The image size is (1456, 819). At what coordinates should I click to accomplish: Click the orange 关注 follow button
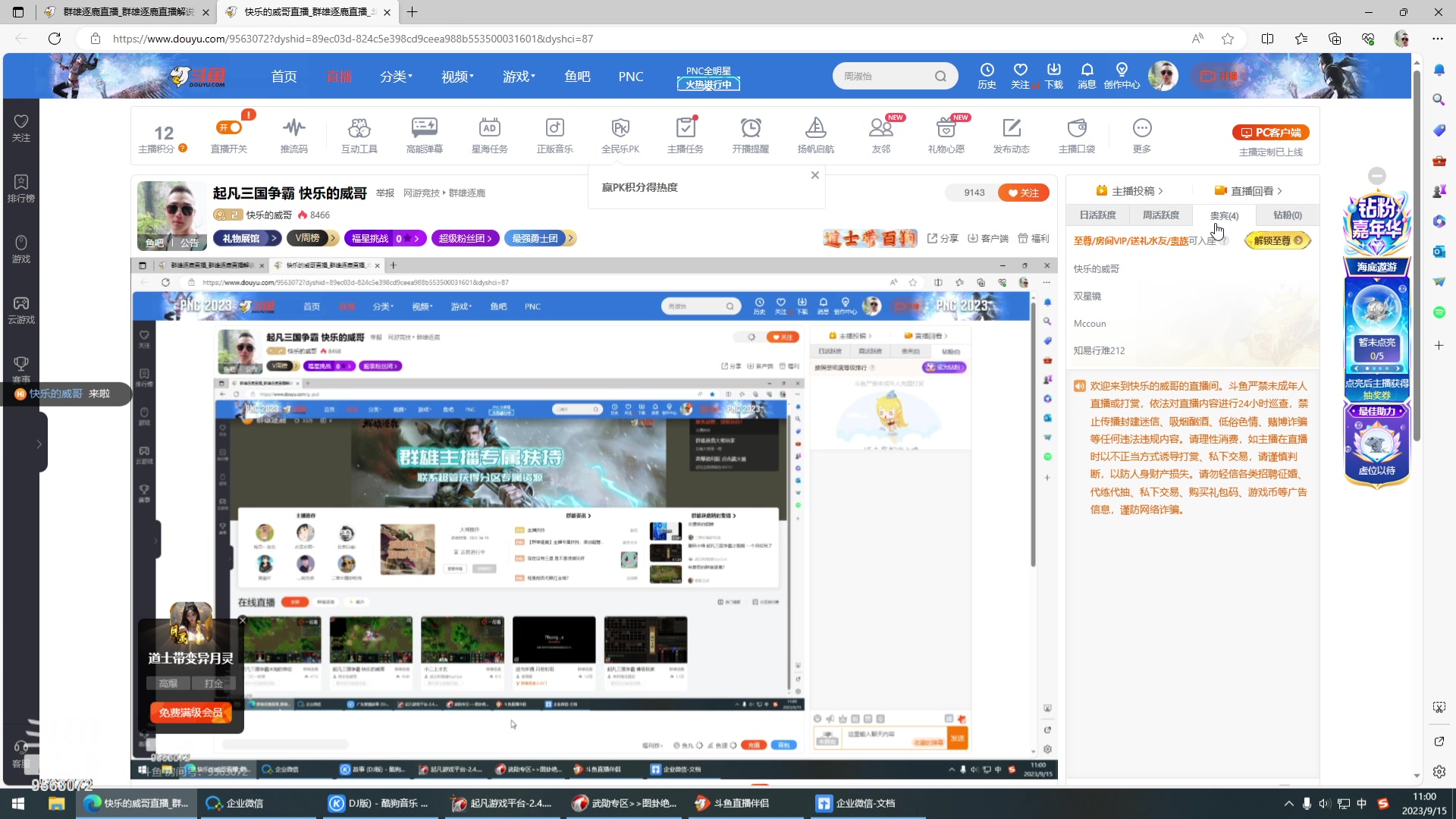(x=1023, y=193)
